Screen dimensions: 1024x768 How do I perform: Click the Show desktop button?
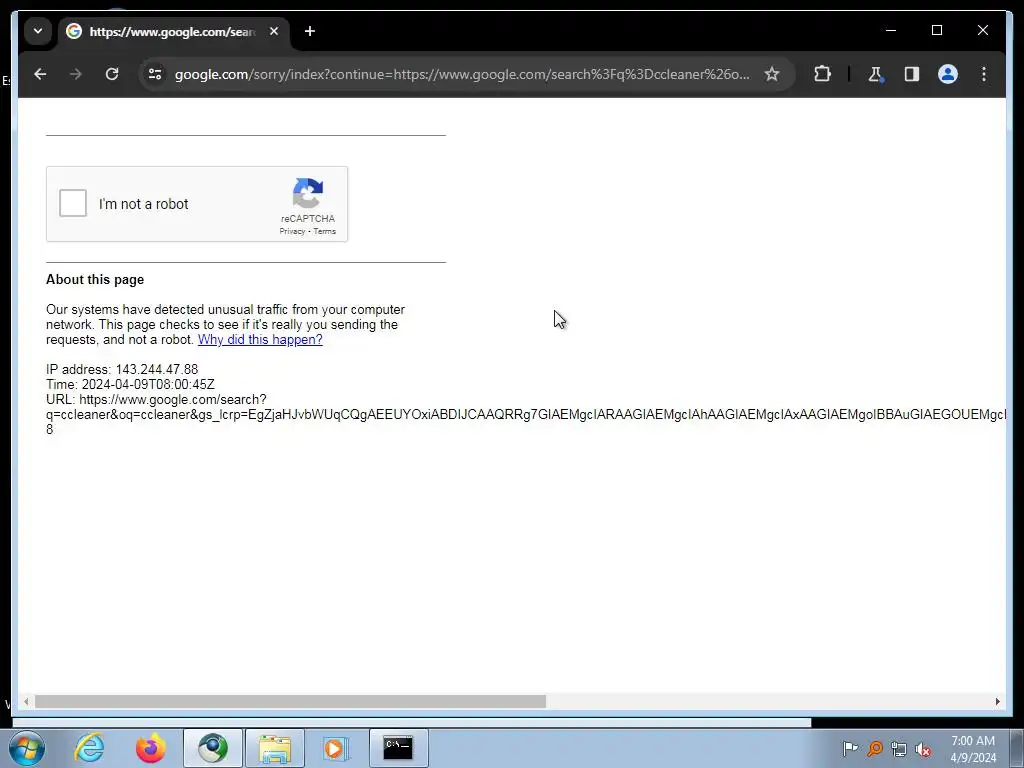pyautogui.click(x=1017, y=748)
